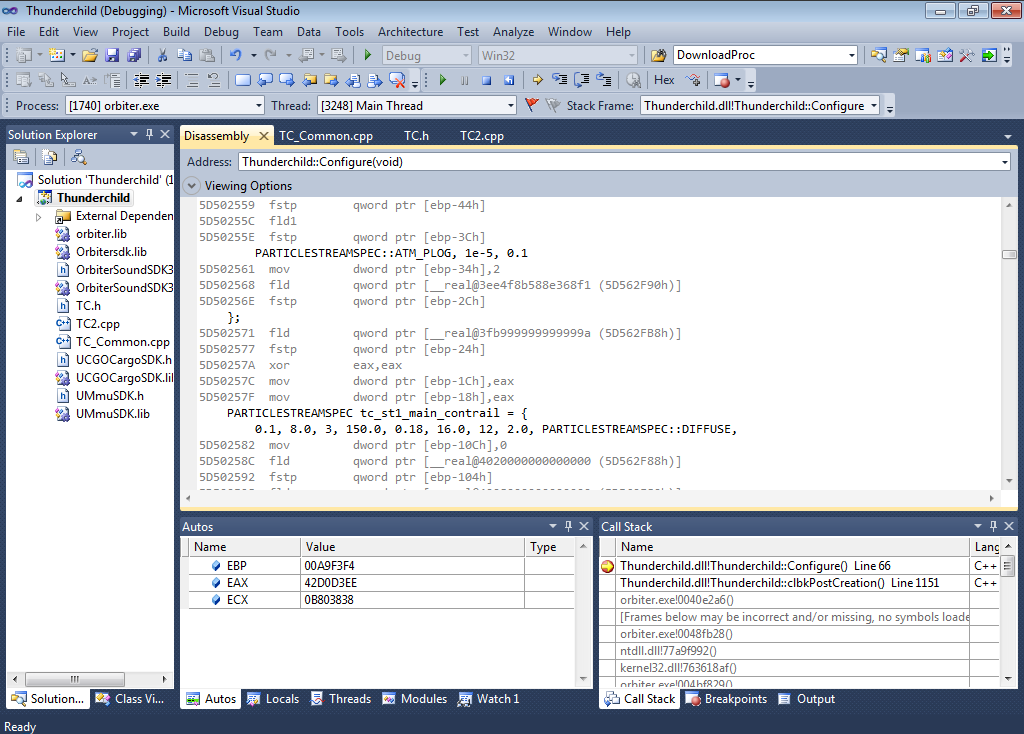Image resolution: width=1024 pixels, height=734 pixels.
Task: Continue debugging with the green play icon
Action: [443, 80]
